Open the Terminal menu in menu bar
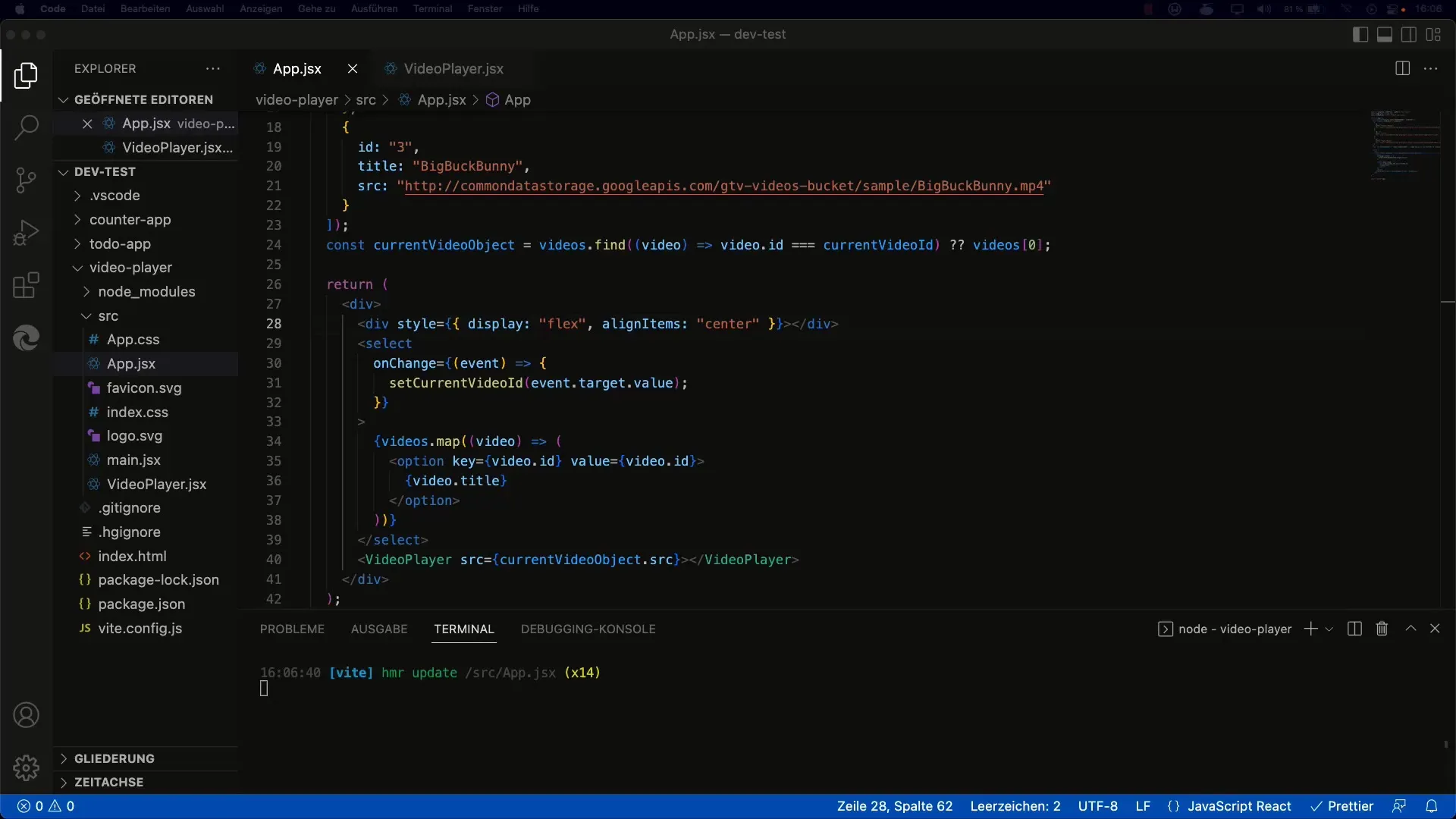The width and height of the screenshot is (1456, 819). point(432,9)
